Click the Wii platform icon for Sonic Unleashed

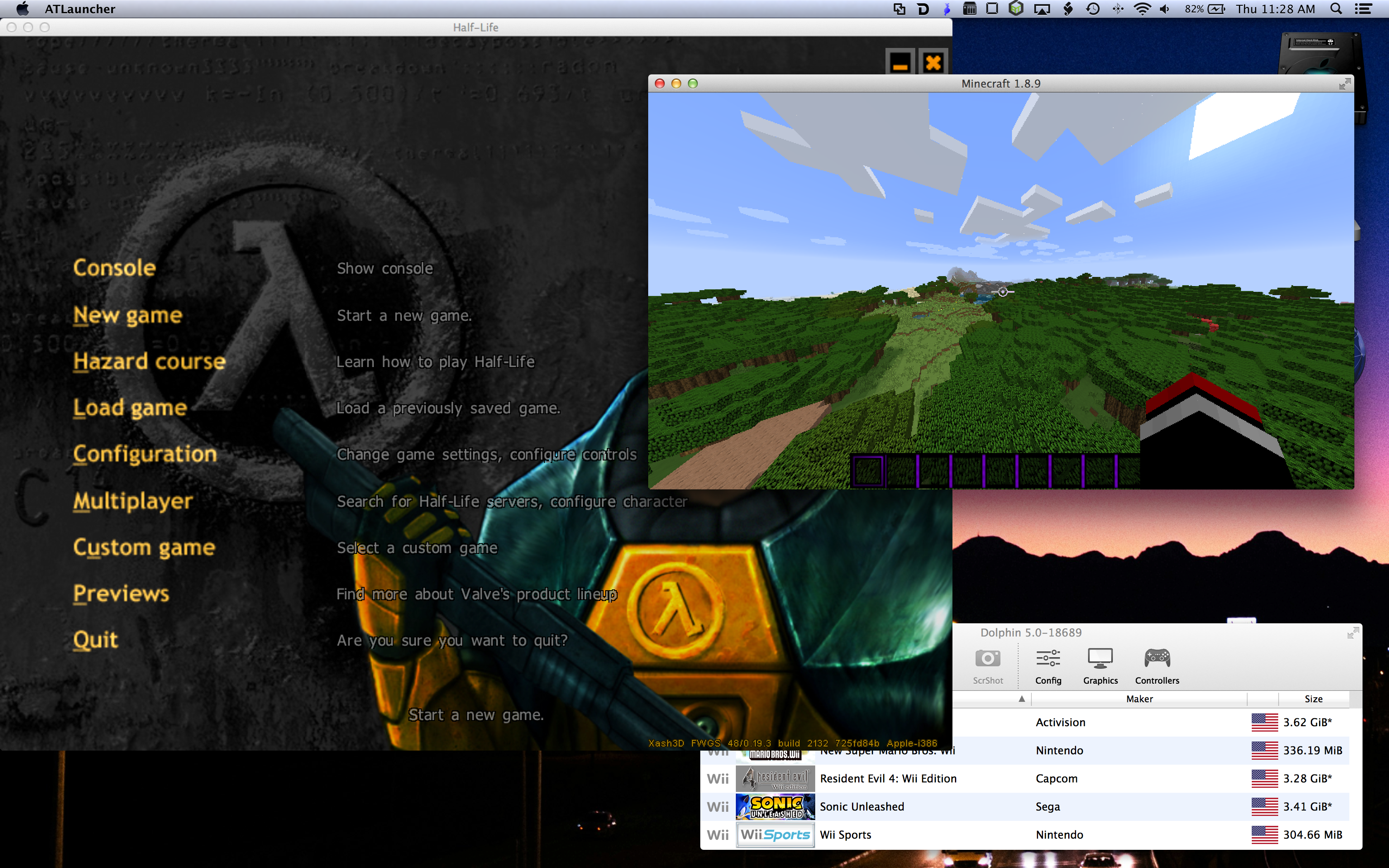[x=718, y=806]
